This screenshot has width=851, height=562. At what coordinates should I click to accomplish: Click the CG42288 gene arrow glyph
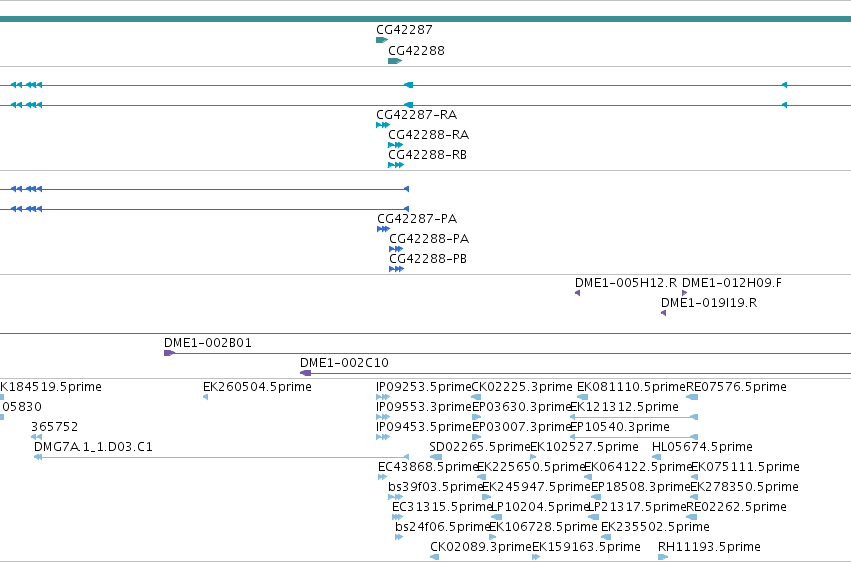(395, 61)
